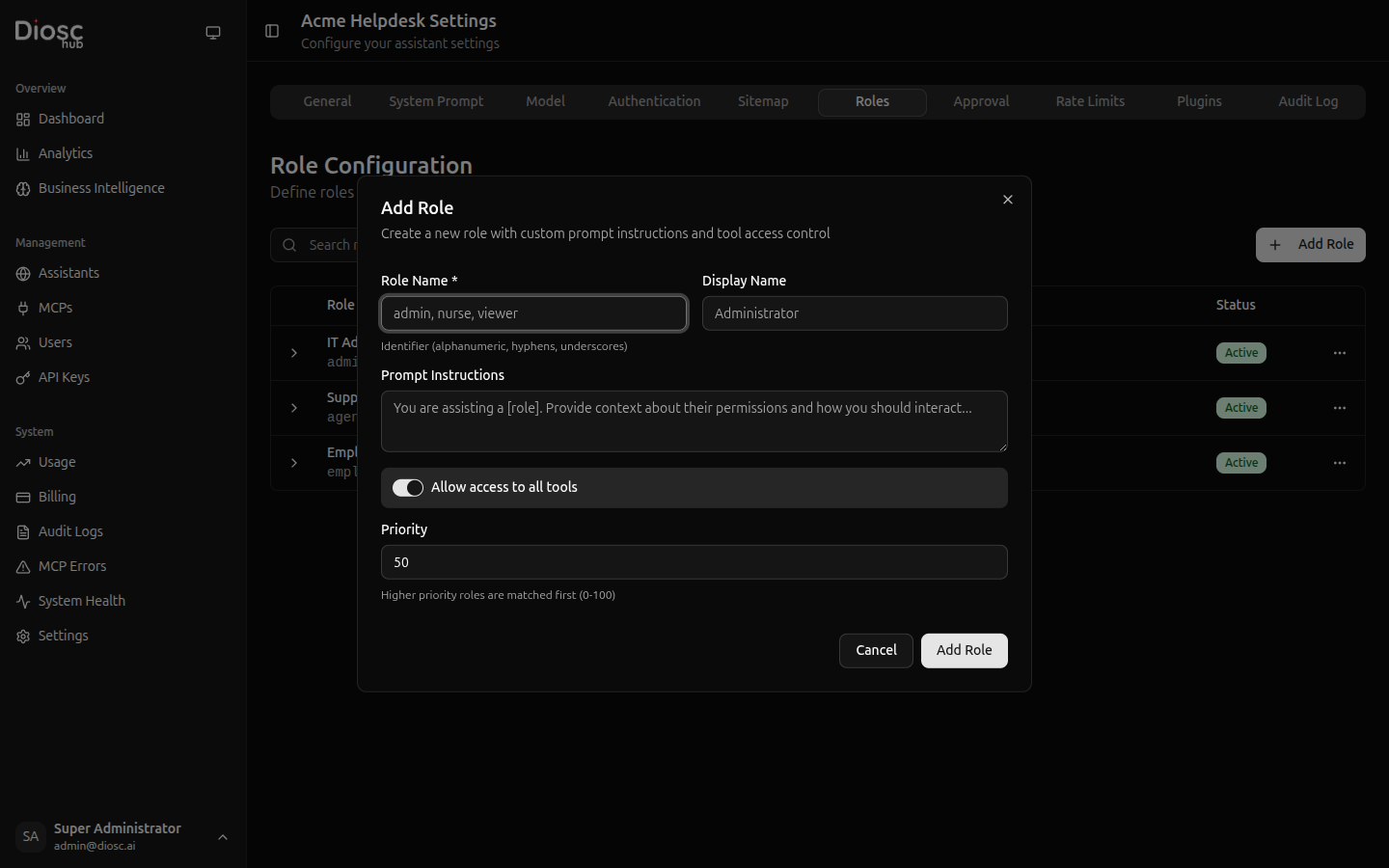Confirm with the dialog's Add Role button
Image resolution: width=1389 pixels, height=868 pixels.
click(964, 651)
